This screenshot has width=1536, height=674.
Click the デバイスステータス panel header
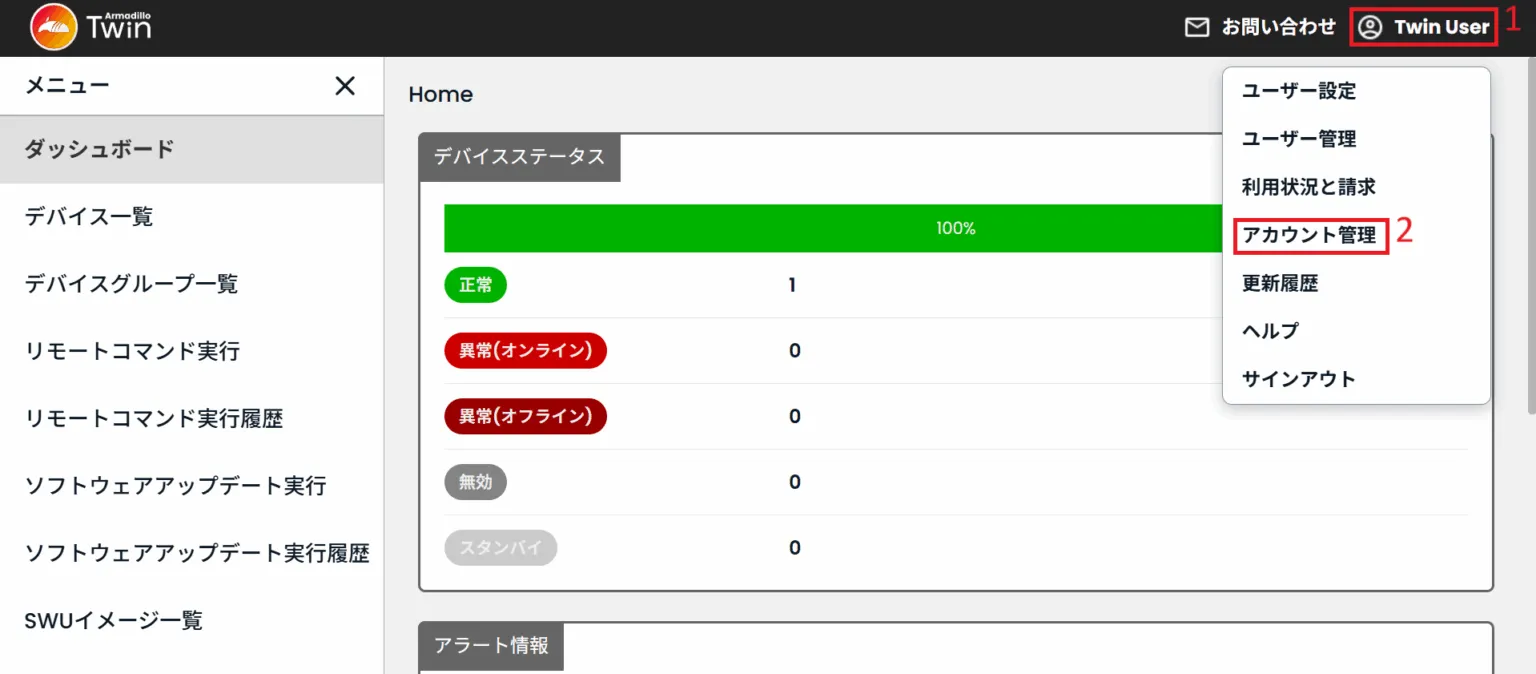519,157
